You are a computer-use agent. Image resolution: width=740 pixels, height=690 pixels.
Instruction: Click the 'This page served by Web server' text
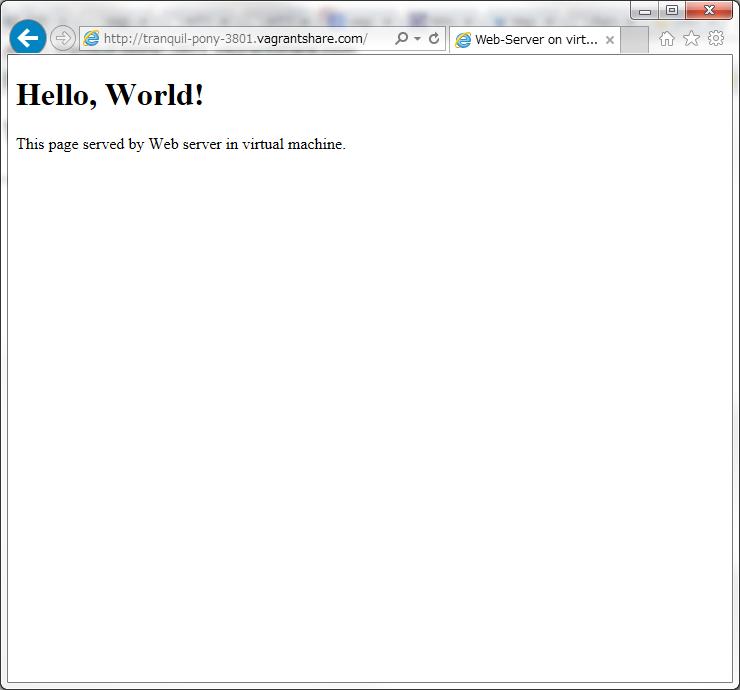181,144
